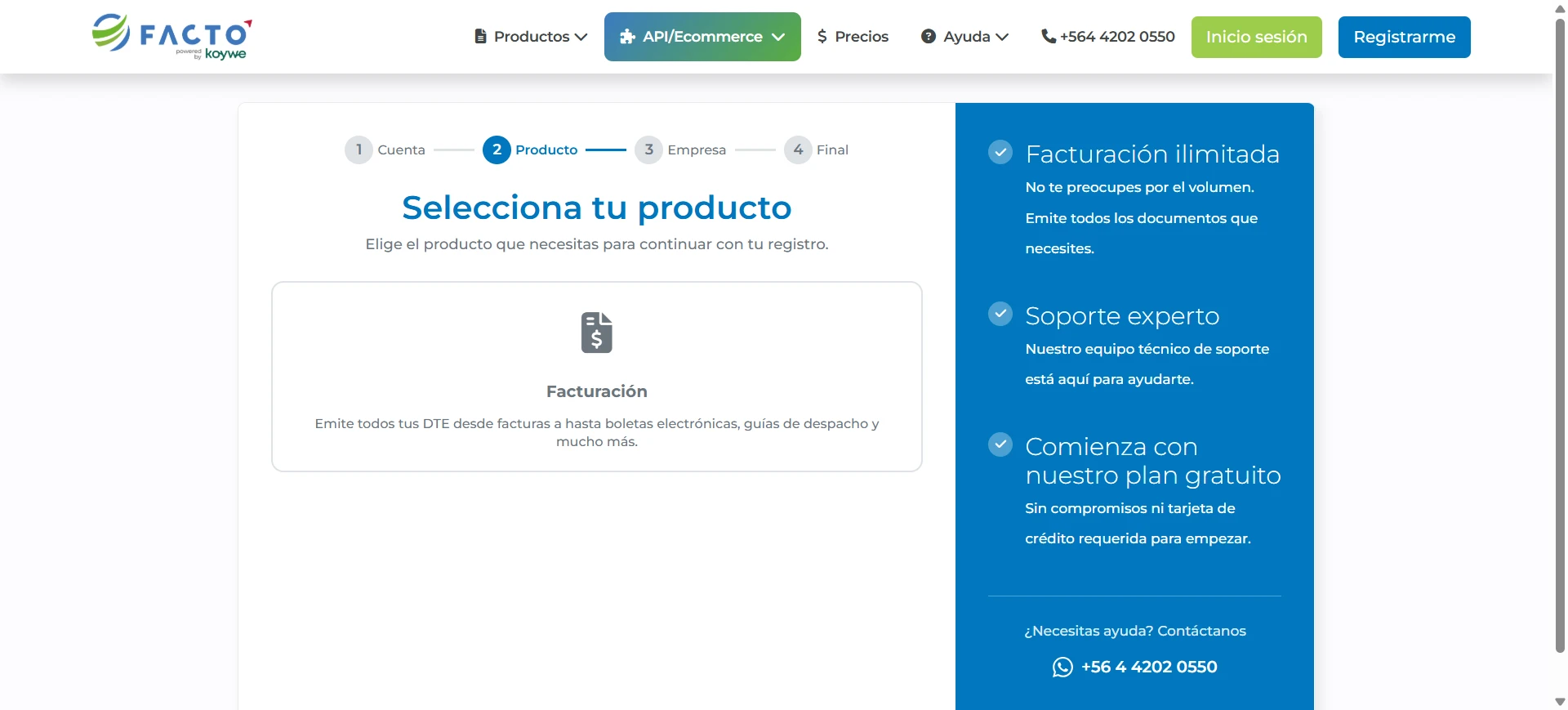Click the vertical page scrollbar thumb
Image resolution: width=1568 pixels, height=710 pixels.
[1560, 335]
